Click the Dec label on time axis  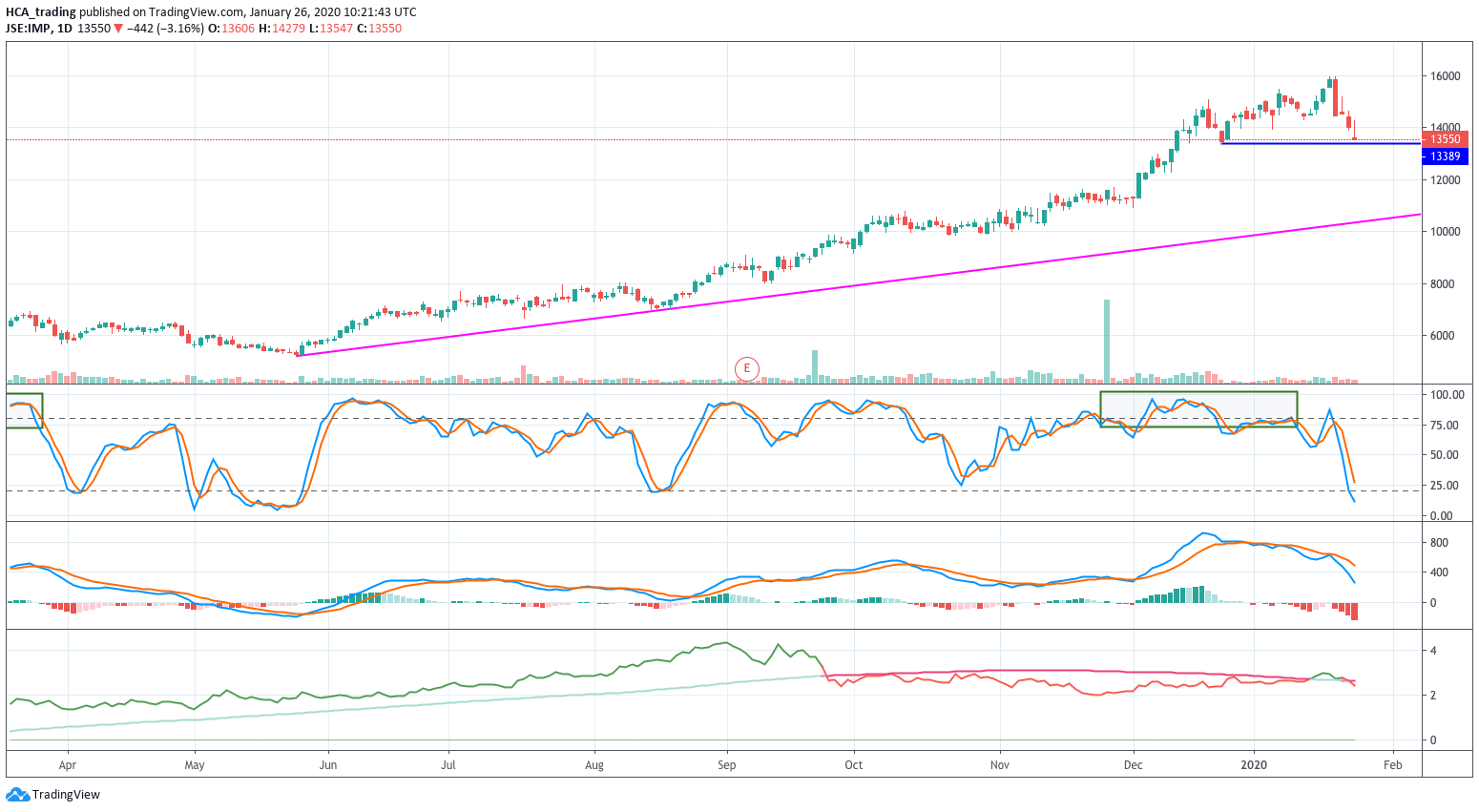pyautogui.click(x=1134, y=765)
